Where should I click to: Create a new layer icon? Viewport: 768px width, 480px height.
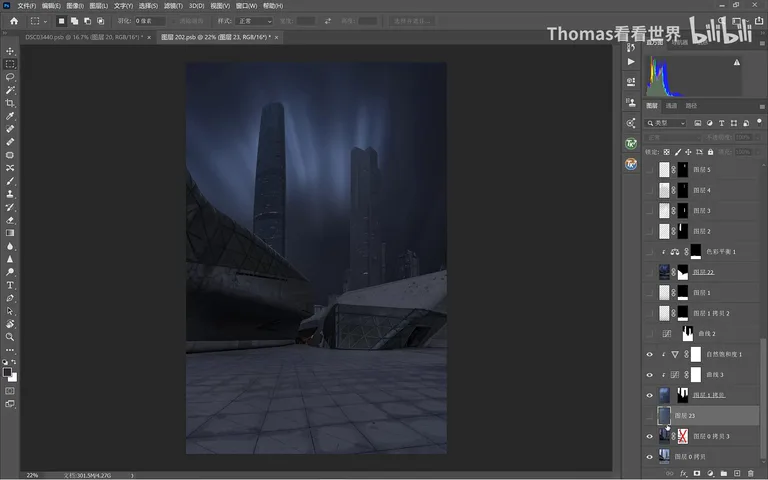pos(737,473)
